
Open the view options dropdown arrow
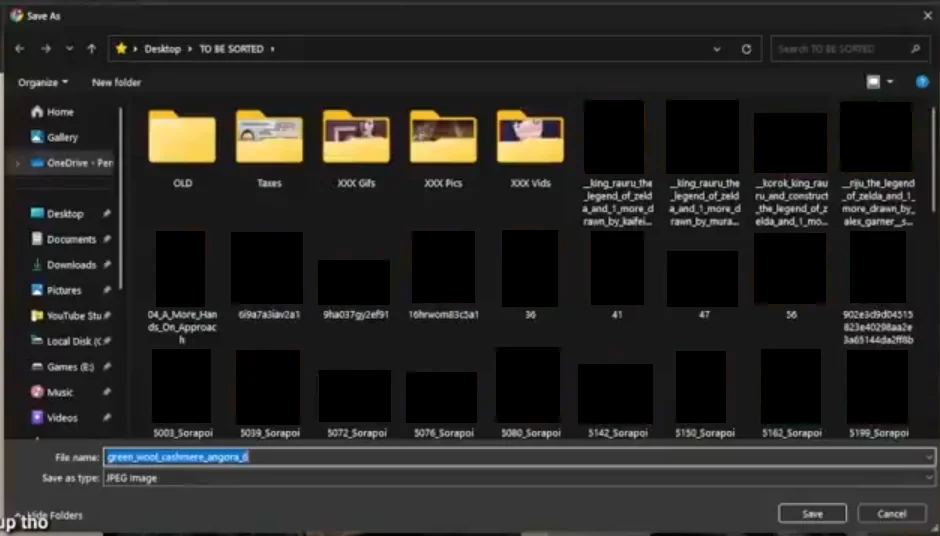(890, 82)
